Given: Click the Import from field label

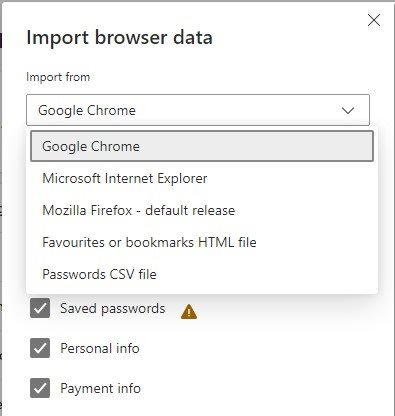Looking at the screenshot, I should (x=58, y=77).
